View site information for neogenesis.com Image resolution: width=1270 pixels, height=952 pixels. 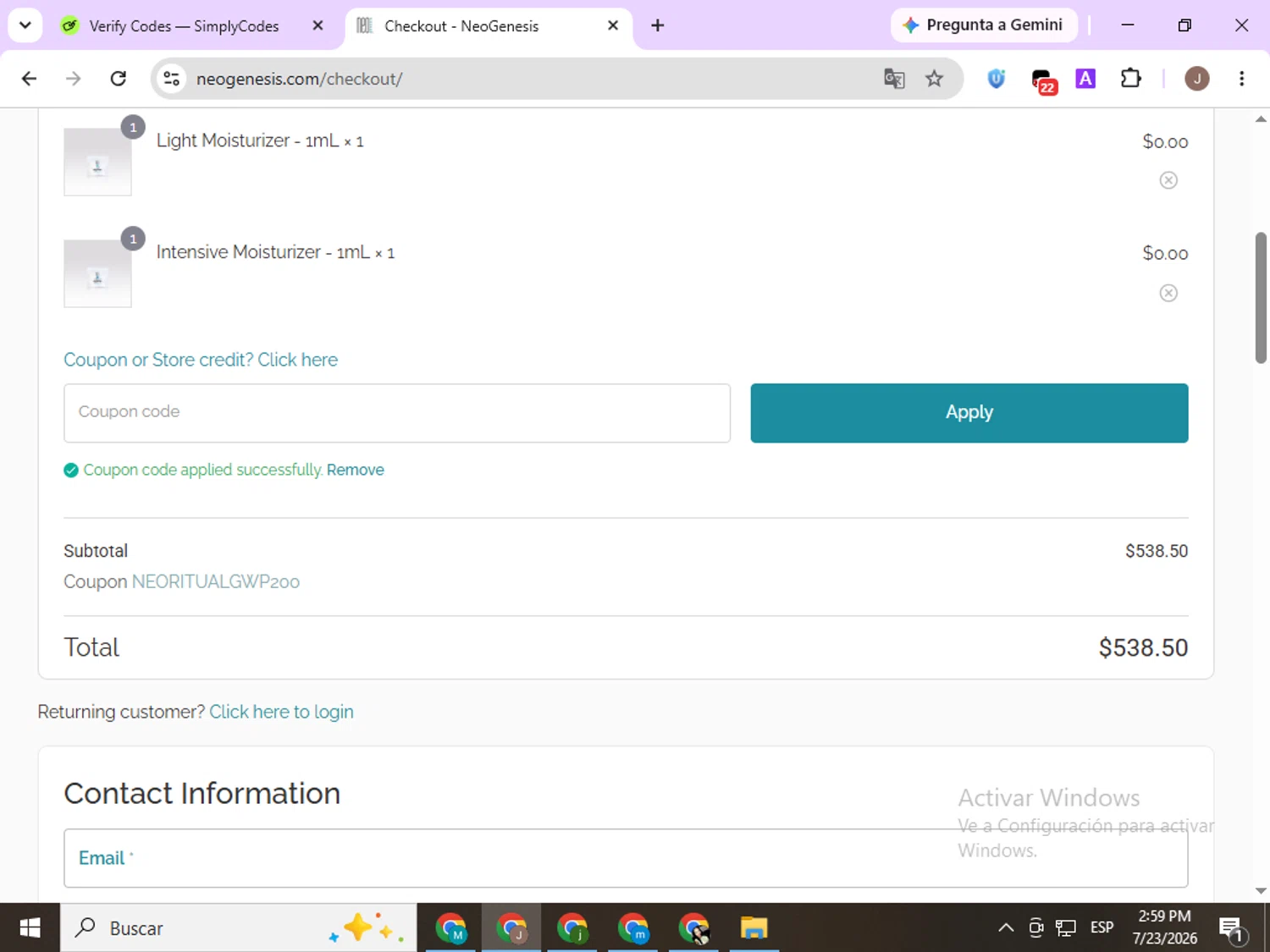pyautogui.click(x=172, y=79)
